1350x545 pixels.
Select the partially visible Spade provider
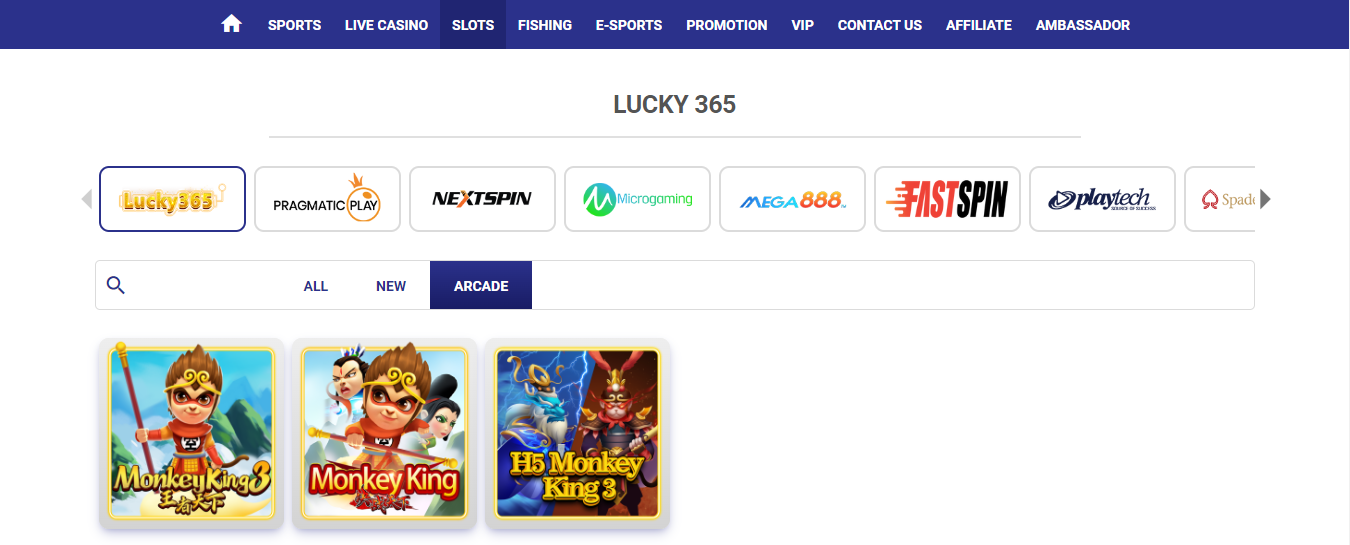(x=1219, y=199)
